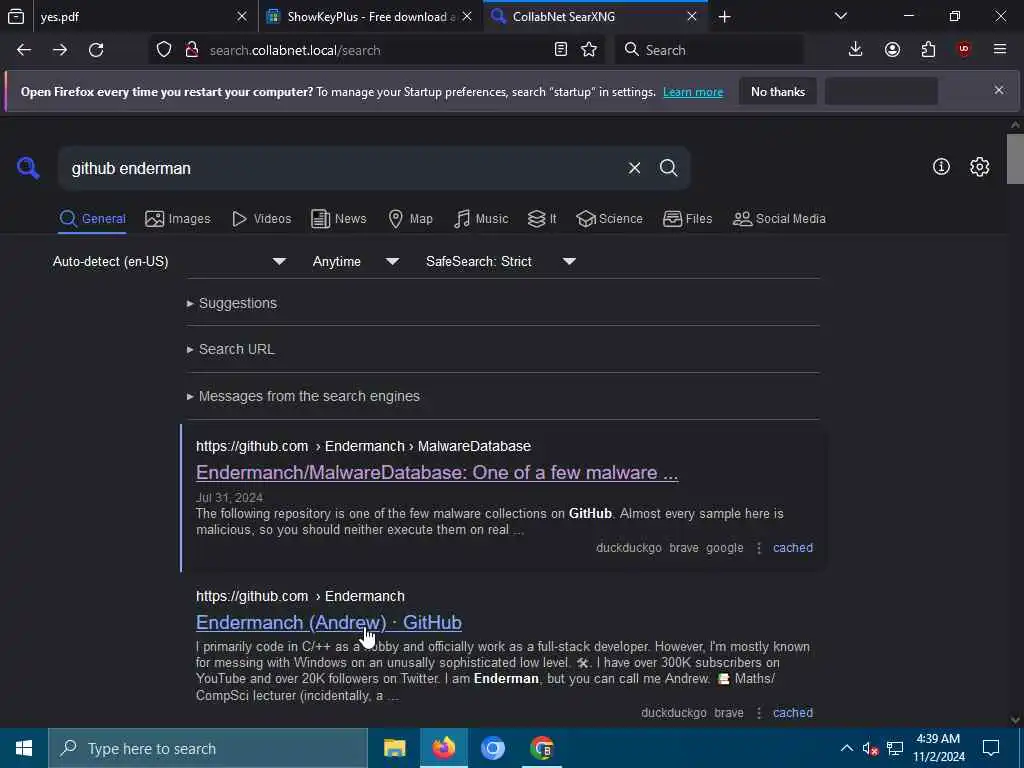Click the page vertical scrollbar thumb
This screenshot has height=768, width=1024.
click(1015, 159)
